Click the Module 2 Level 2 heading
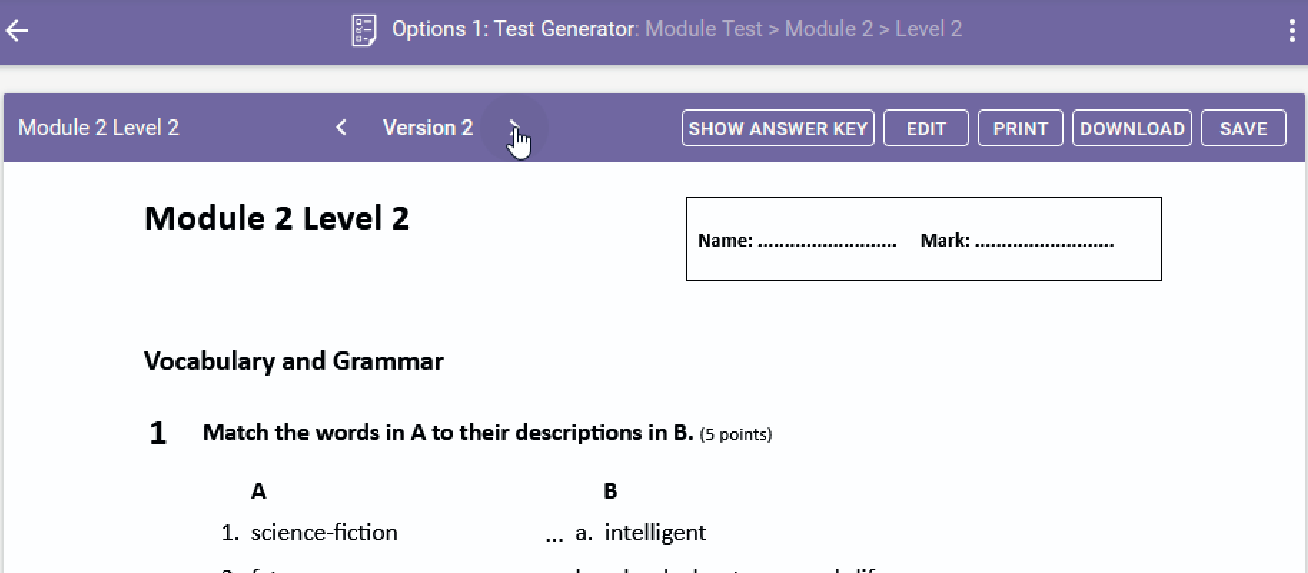The image size is (1308, 573). point(277,218)
